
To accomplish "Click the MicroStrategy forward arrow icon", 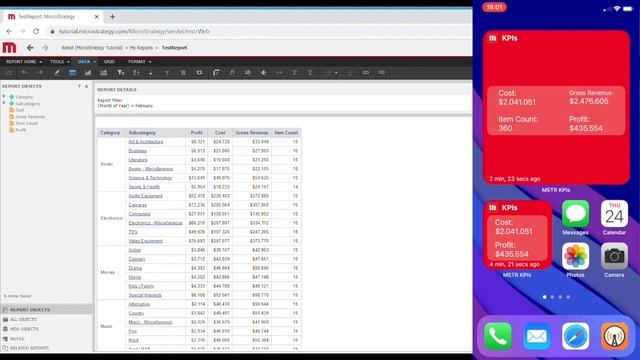I will [45, 48].
